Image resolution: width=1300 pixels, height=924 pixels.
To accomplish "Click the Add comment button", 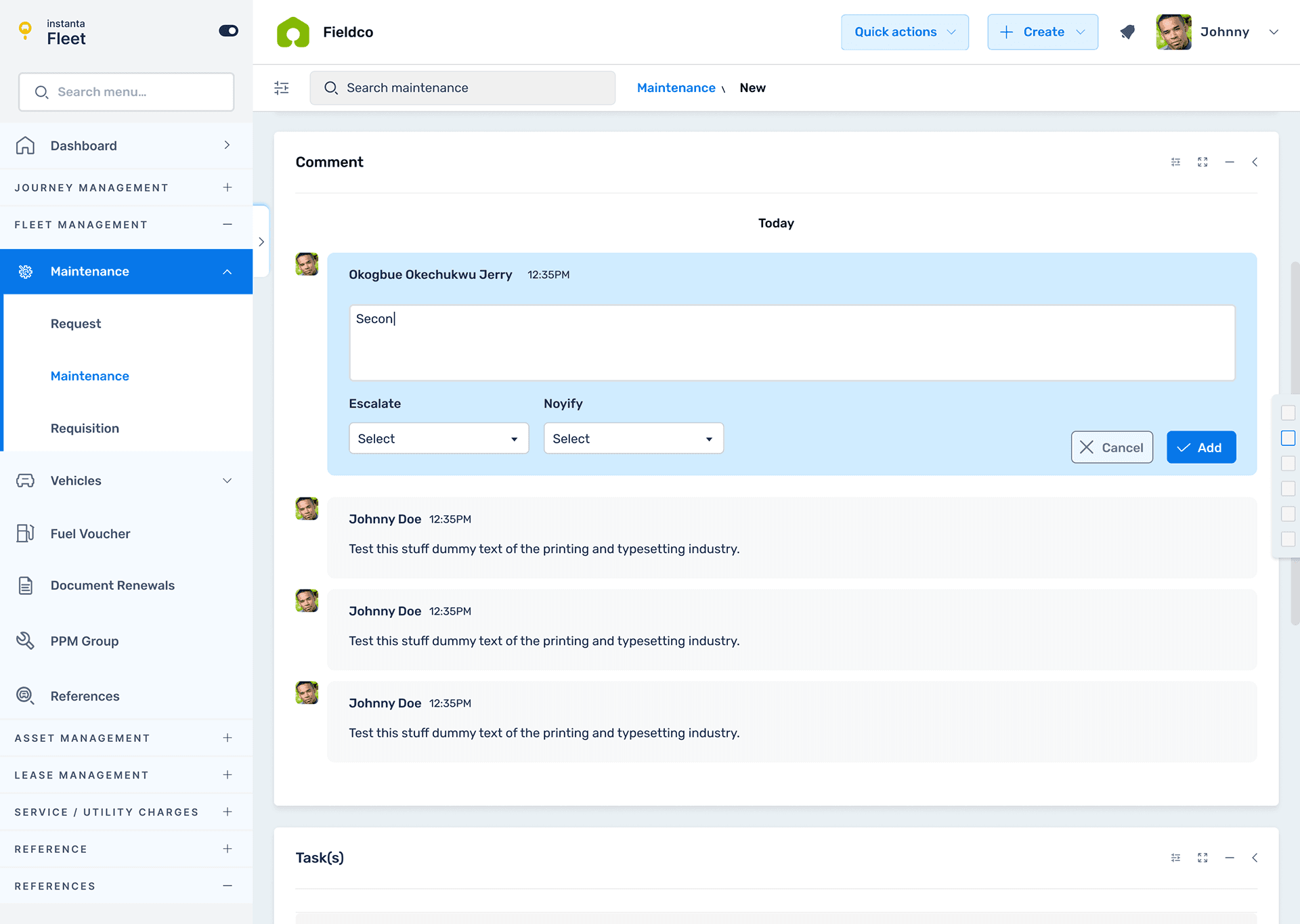I will point(1200,447).
